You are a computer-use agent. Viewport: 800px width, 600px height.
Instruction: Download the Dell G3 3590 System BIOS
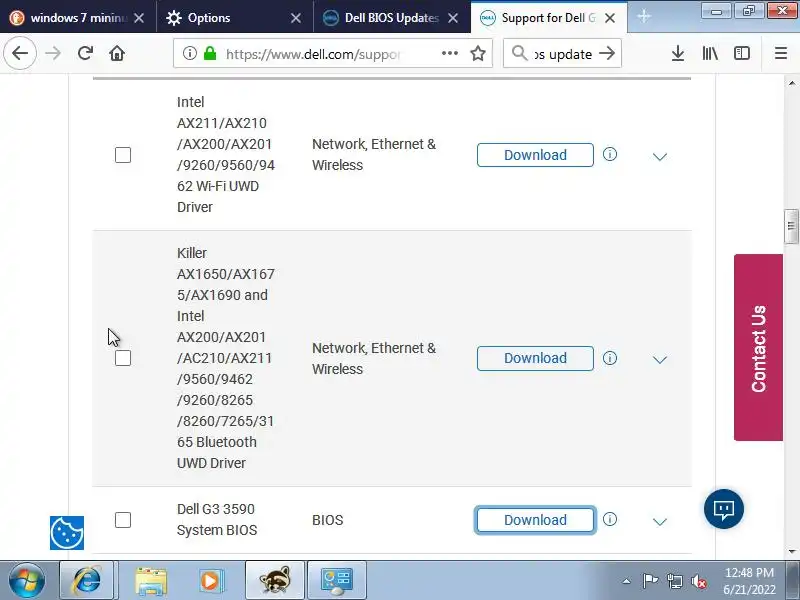pyautogui.click(x=535, y=520)
